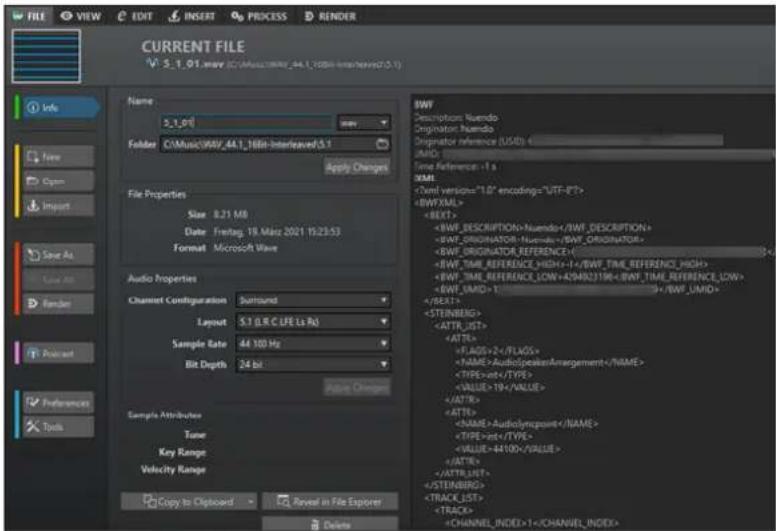
Task: Click Apply Changes under Folder
Action: pyautogui.click(x=357, y=167)
